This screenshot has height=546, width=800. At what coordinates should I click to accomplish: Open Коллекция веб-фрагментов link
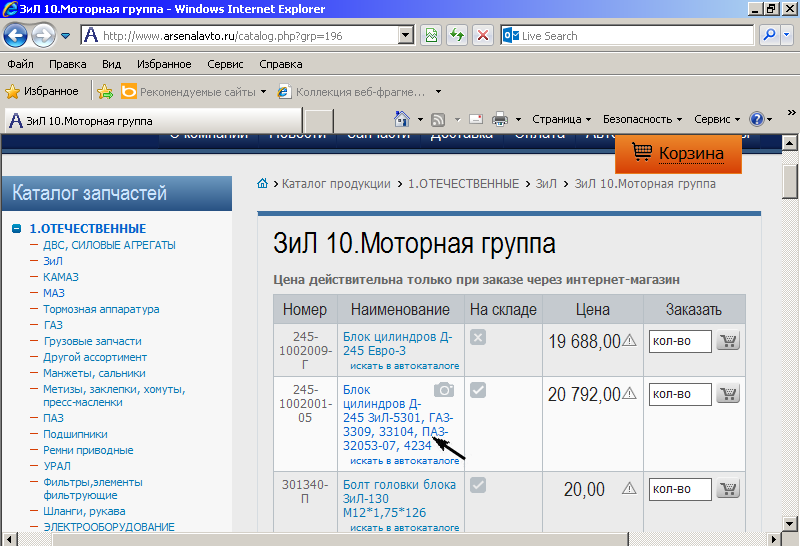(x=352, y=92)
